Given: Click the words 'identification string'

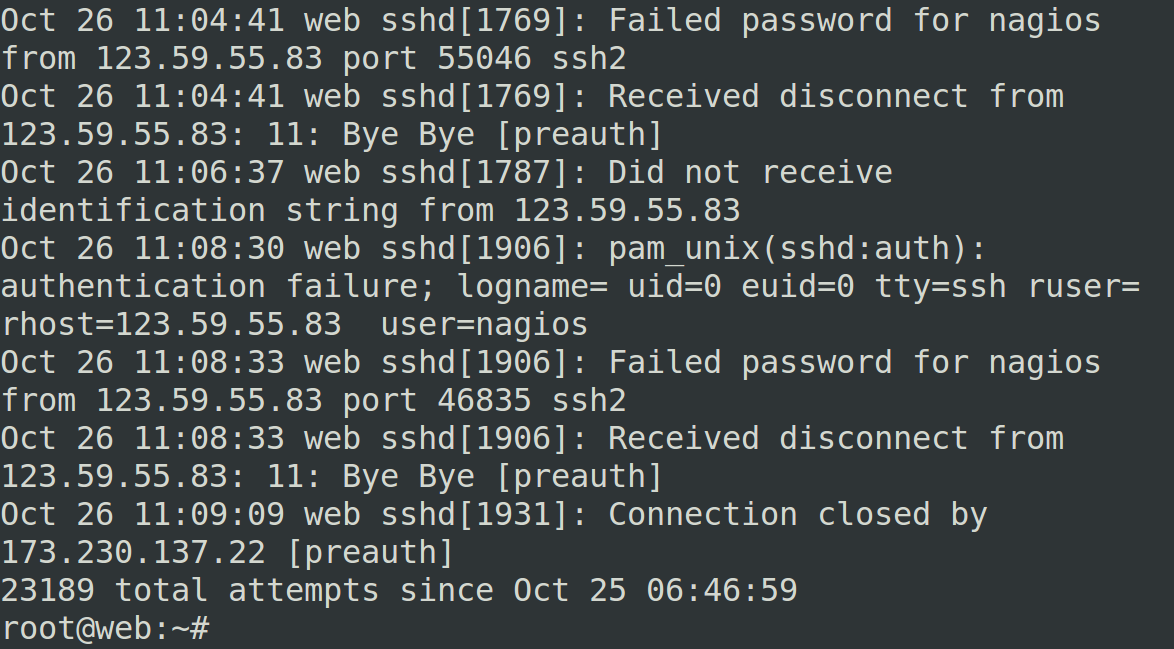Looking at the screenshot, I should pos(199,210).
